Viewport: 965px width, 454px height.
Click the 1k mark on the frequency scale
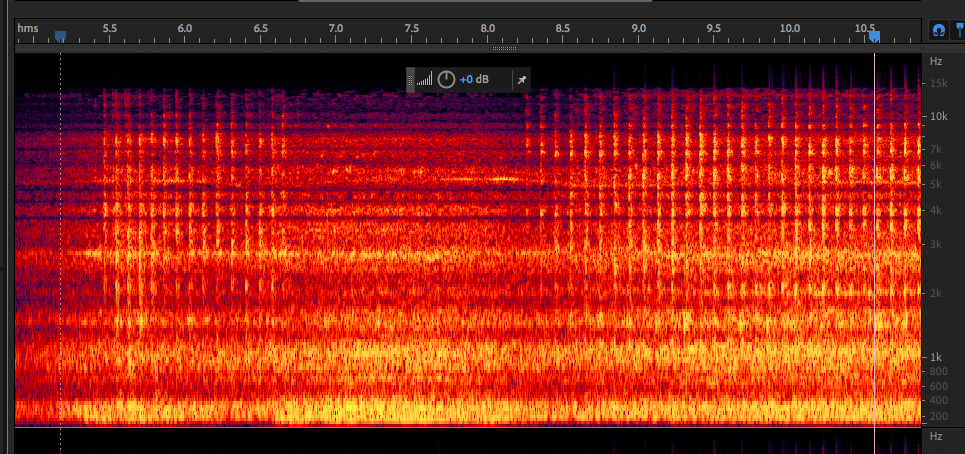[938, 357]
